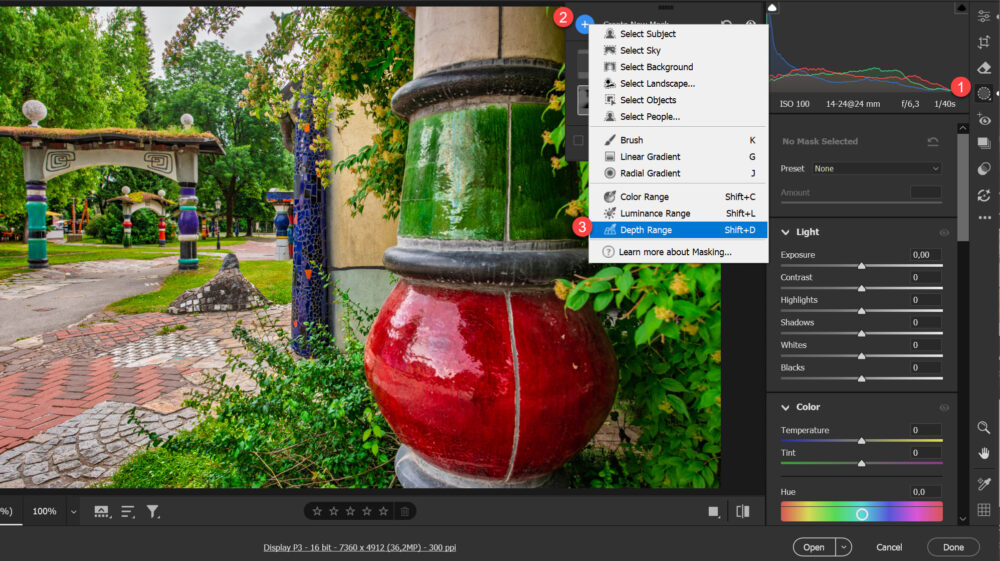Choose Select Sky from the mask menu
The image size is (1000, 561).
[640, 50]
